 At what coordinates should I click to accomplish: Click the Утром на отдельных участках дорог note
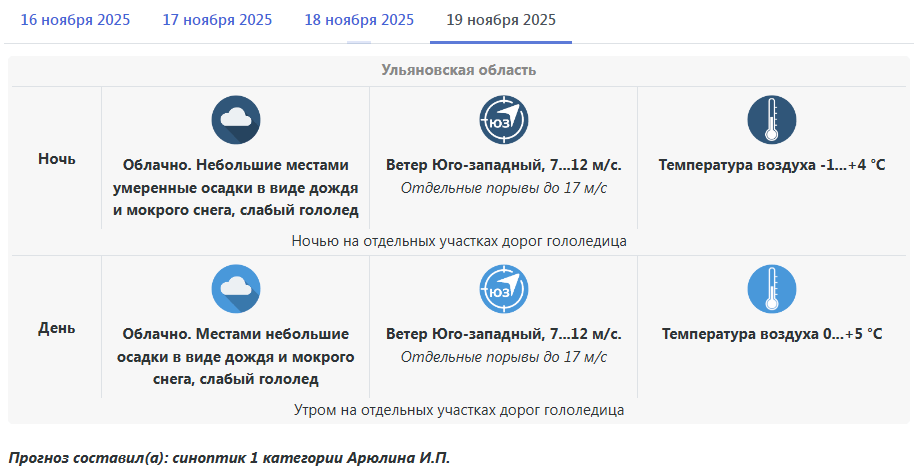point(459,410)
